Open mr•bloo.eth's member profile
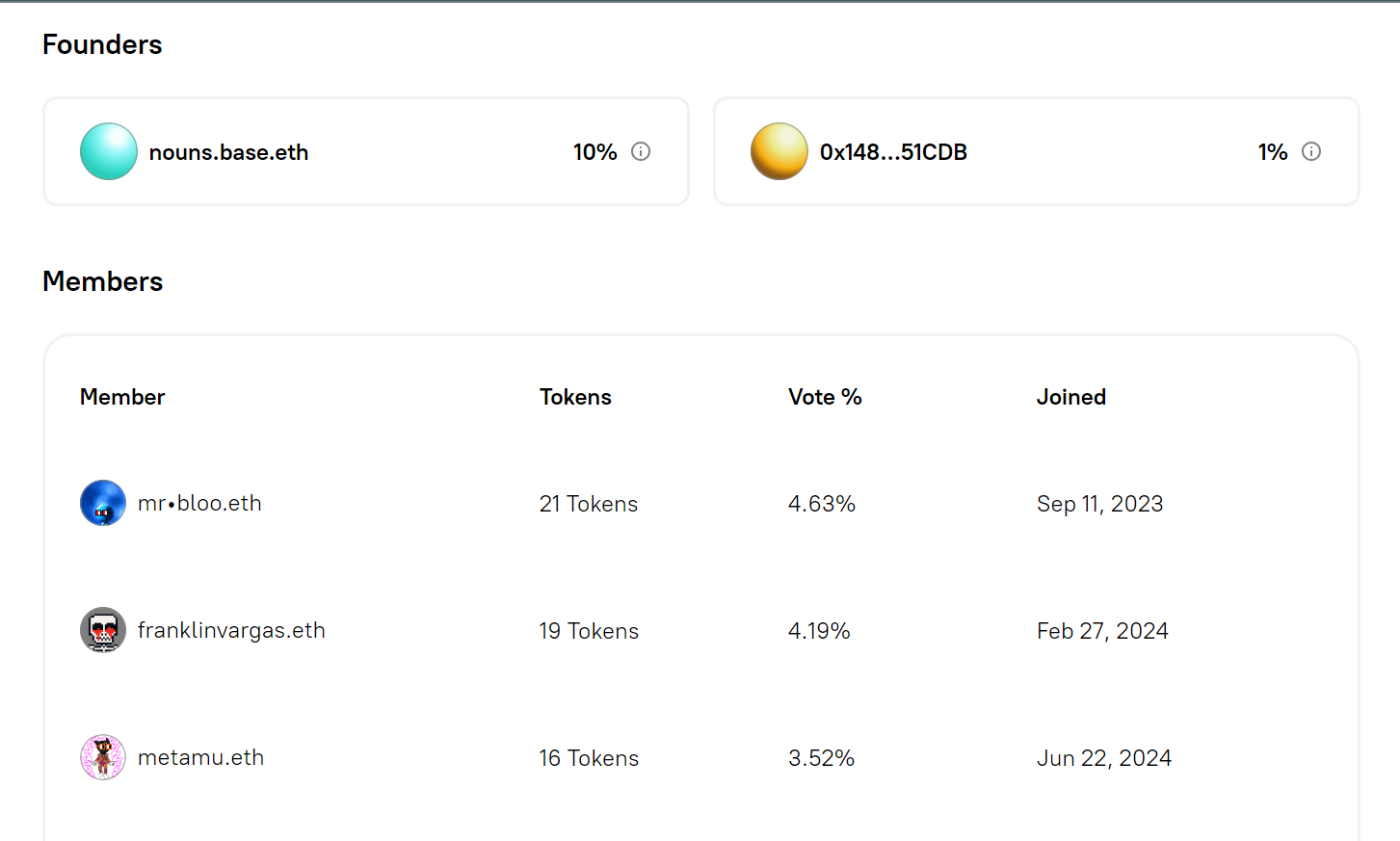 click(199, 503)
